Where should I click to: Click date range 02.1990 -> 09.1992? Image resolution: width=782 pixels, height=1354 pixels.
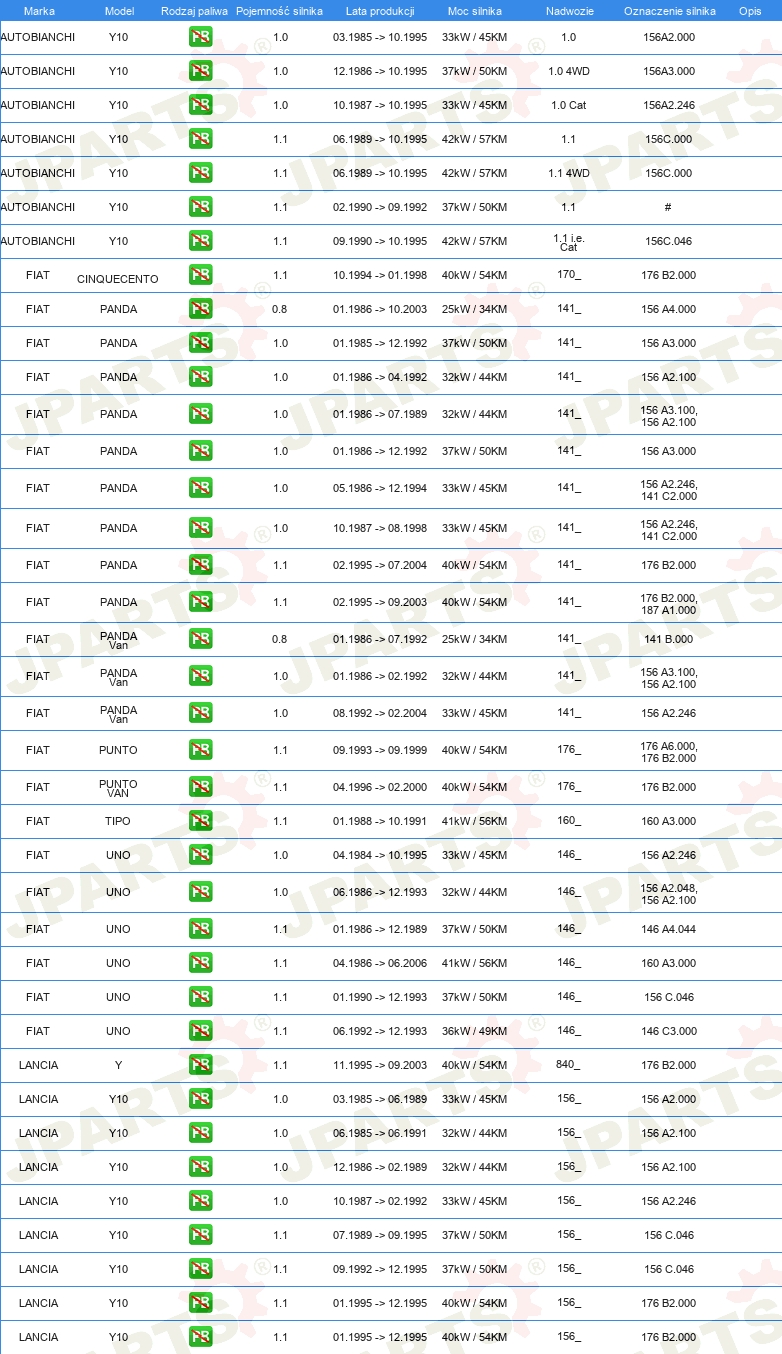[x=380, y=208]
